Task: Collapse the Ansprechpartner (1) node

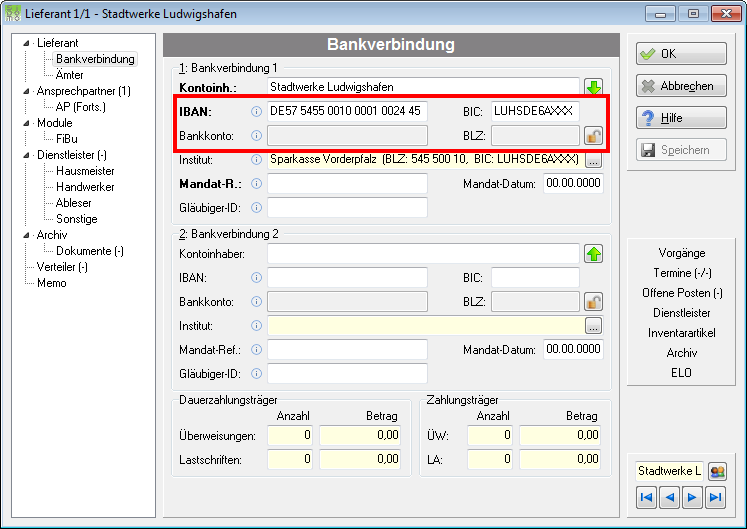Action: point(27,92)
